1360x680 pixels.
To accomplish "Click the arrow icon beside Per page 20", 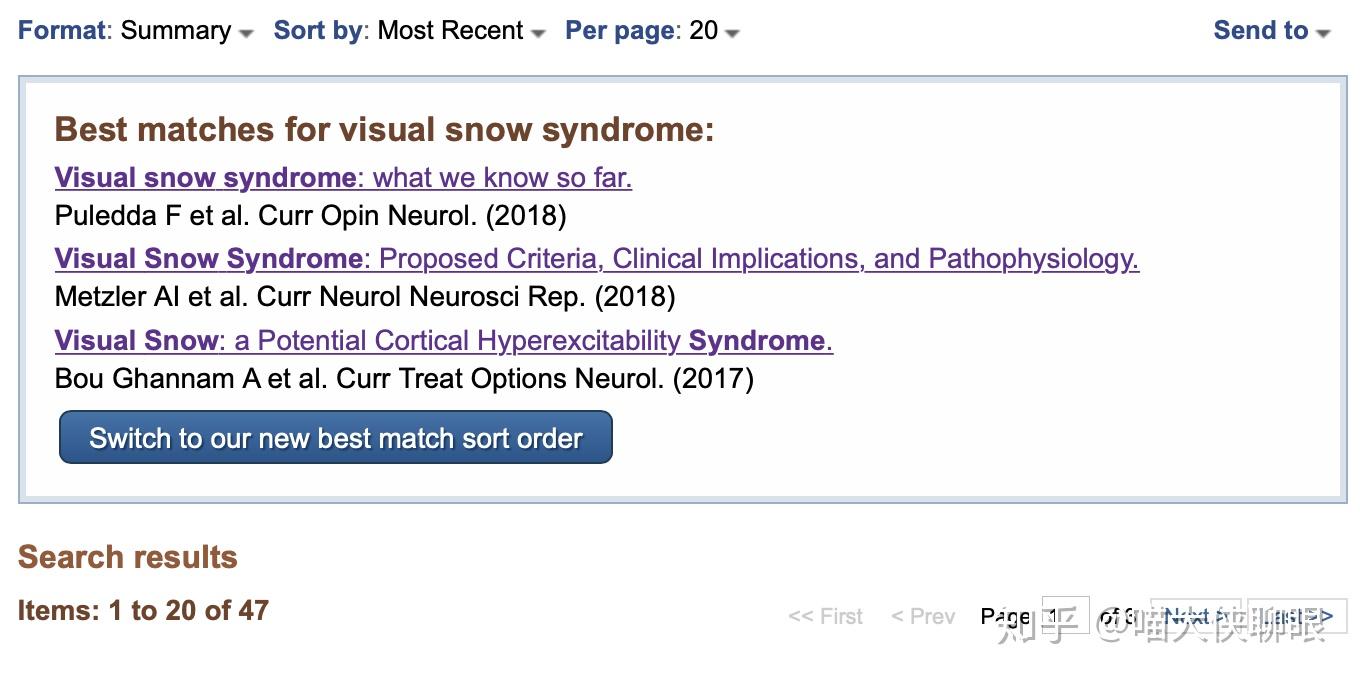I will 732,33.
